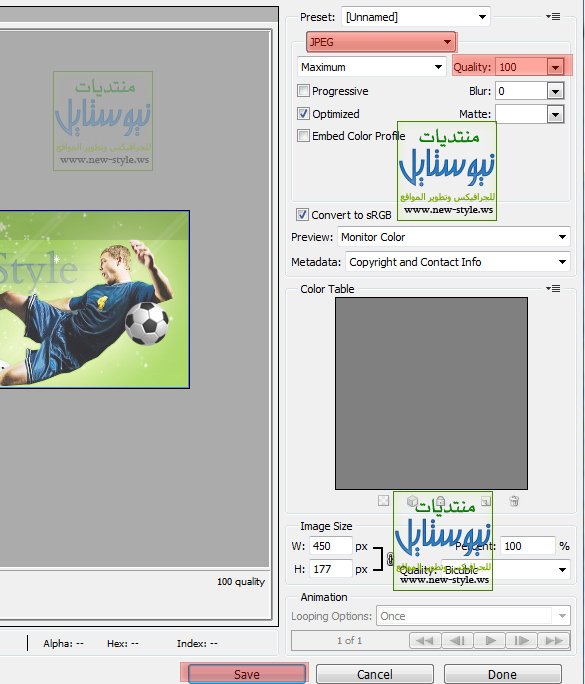Click the Save button
The width and height of the screenshot is (585, 684).
[247, 674]
